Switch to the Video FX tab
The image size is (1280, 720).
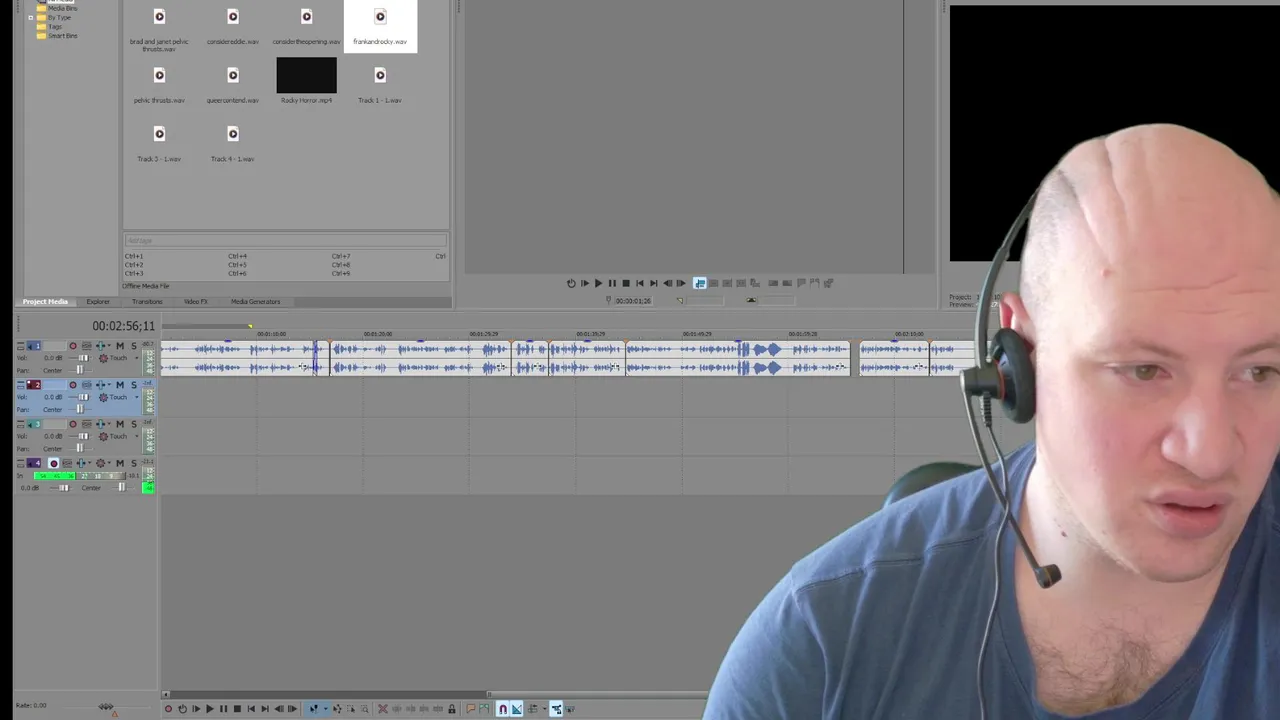pos(196,301)
